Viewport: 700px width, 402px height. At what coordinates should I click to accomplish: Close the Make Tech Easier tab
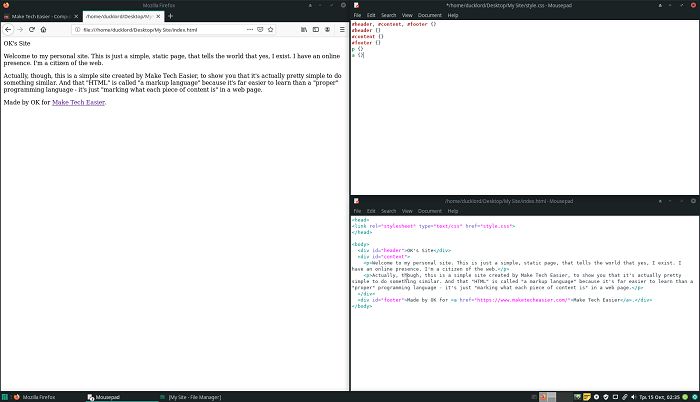tap(76, 17)
